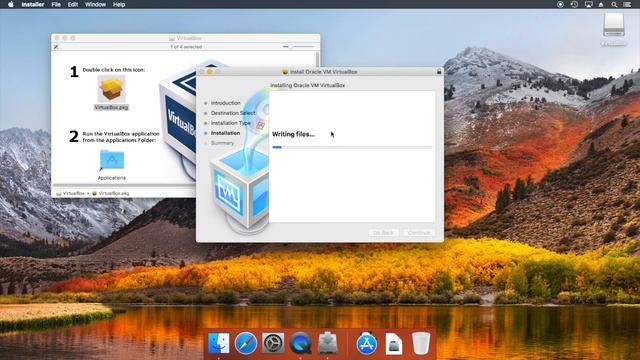
Task: Select the Installation step in the sidebar
Action: point(225,133)
